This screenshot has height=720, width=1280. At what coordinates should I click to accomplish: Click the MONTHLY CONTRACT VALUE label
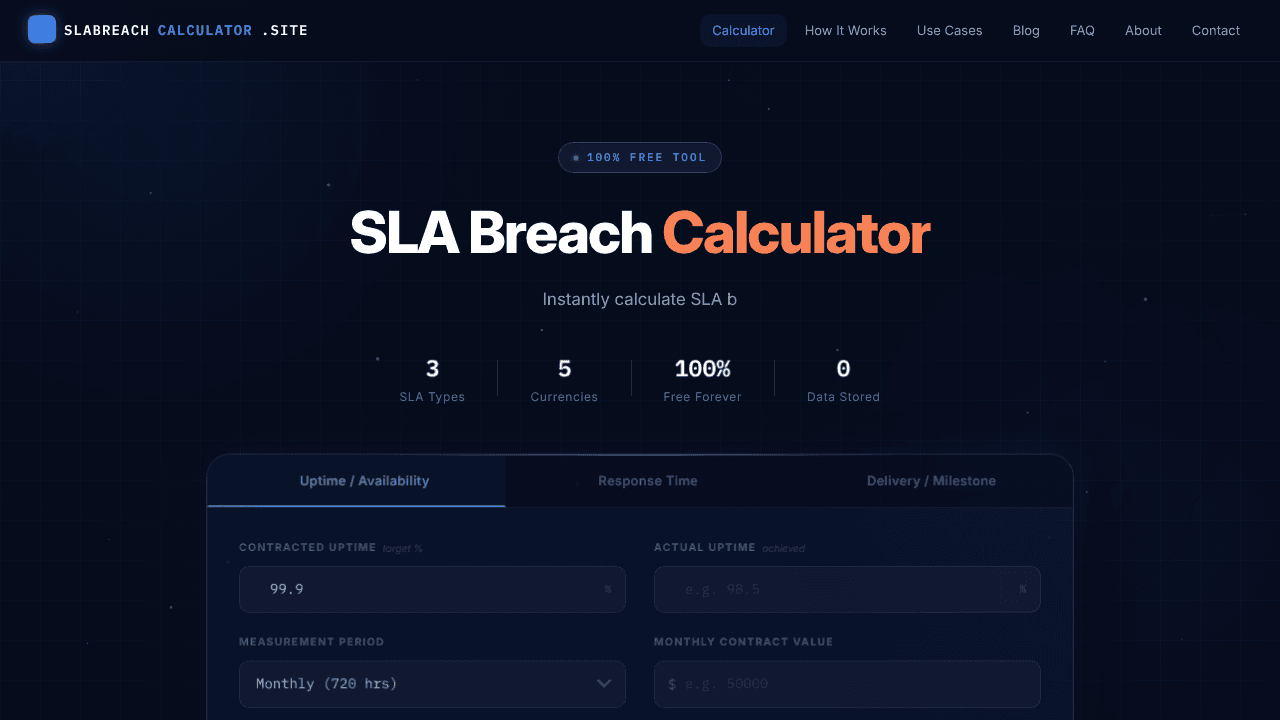743,642
